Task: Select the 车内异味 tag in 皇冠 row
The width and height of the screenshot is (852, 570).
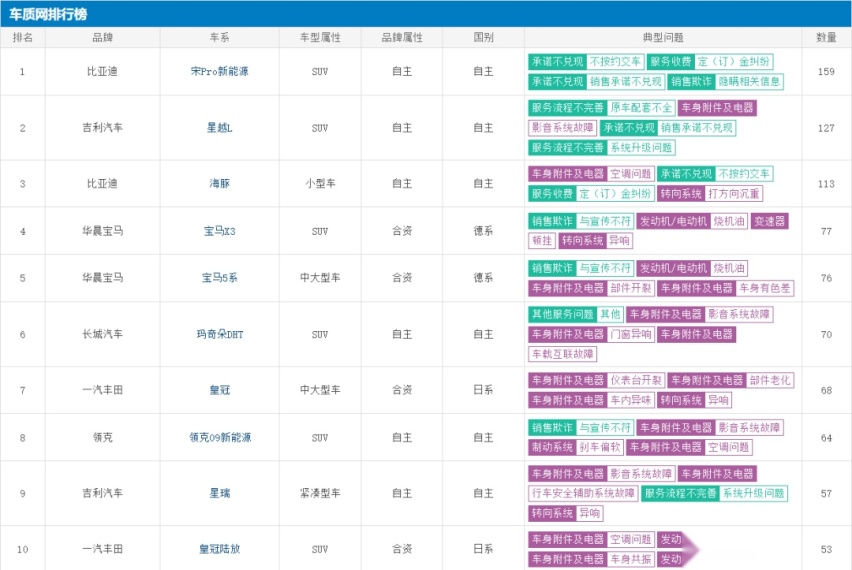Action: pyautogui.click(x=630, y=400)
